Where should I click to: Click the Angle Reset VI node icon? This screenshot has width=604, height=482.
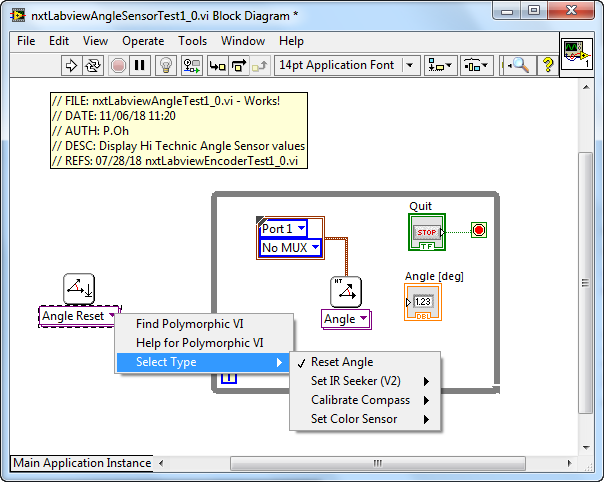coord(79,289)
